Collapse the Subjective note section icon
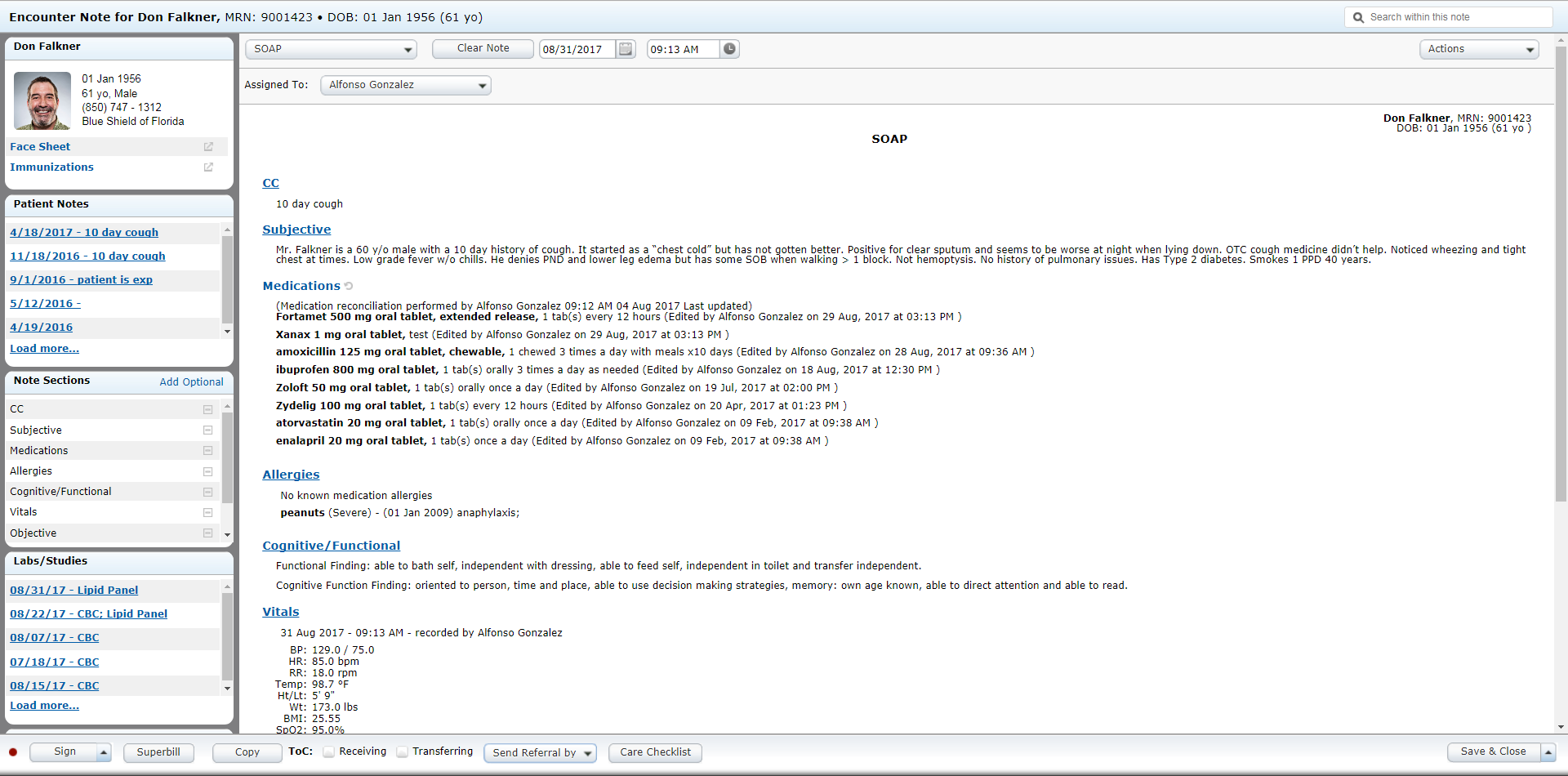 (207, 430)
